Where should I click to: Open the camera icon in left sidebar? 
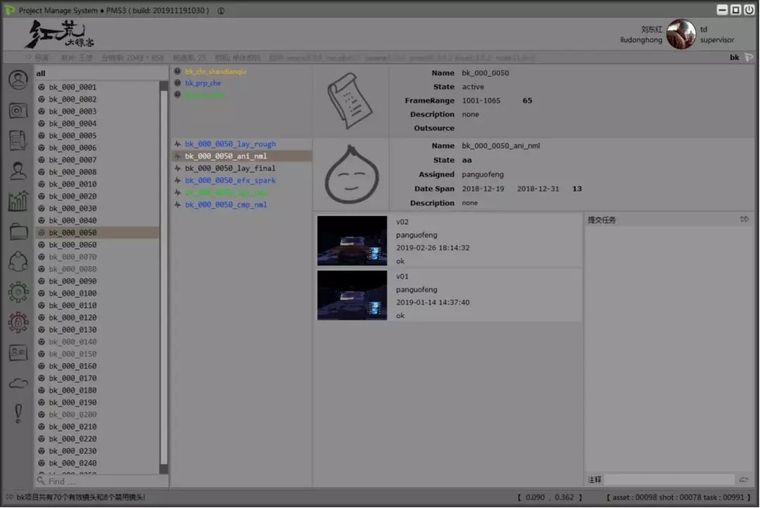click(x=18, y=111)
